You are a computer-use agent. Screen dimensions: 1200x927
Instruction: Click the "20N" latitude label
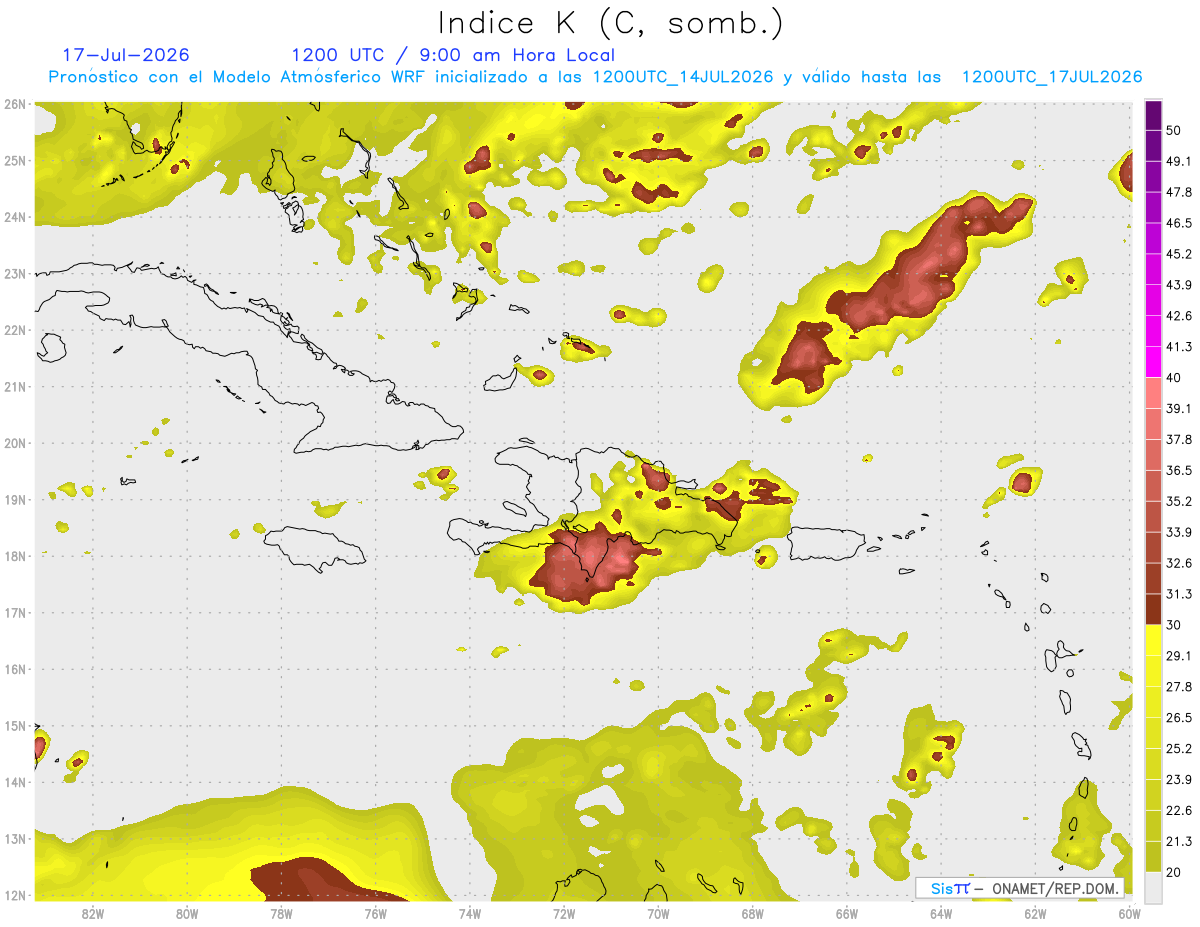(x=15, y=443)
